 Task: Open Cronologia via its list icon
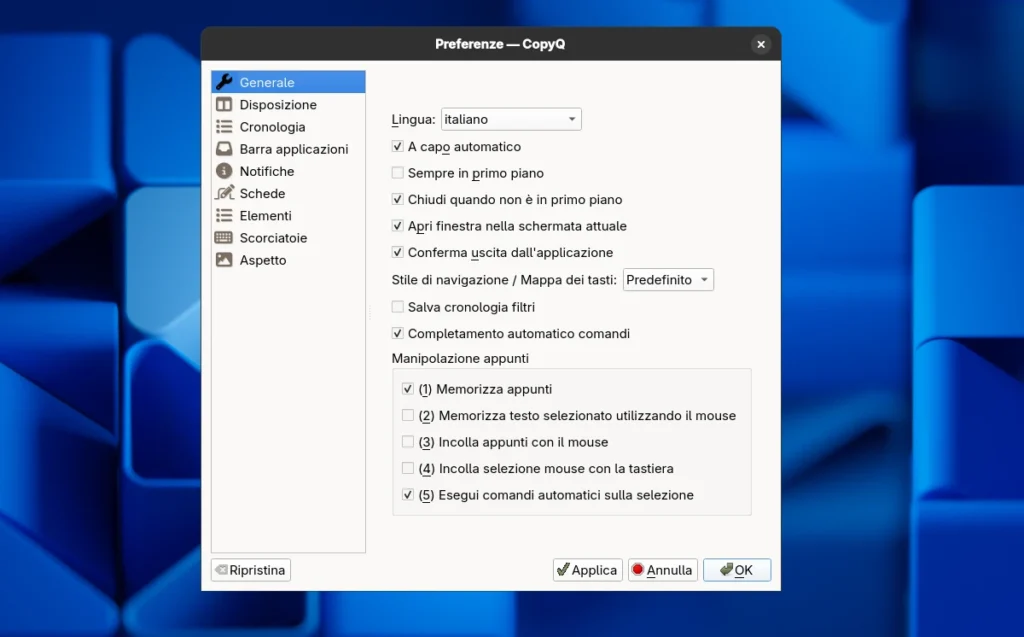tap(224, 127)
